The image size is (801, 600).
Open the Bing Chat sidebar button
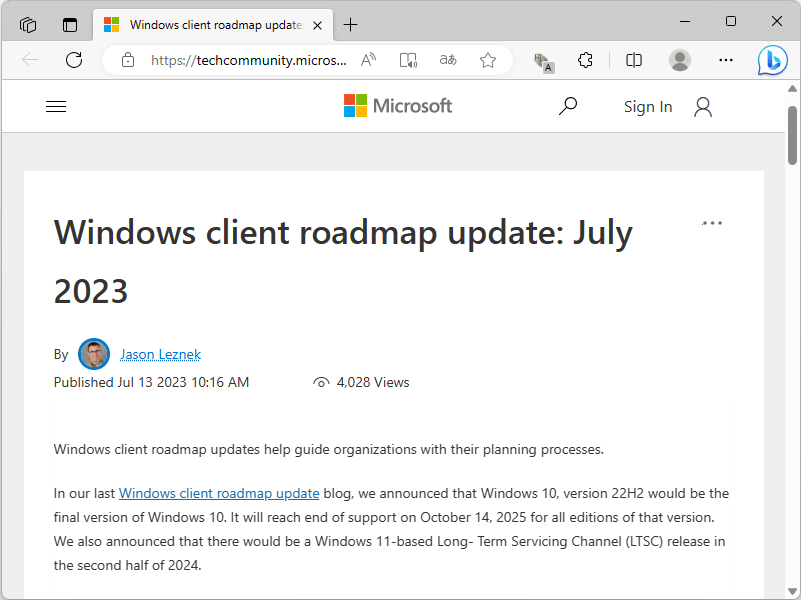coord(772,60)
